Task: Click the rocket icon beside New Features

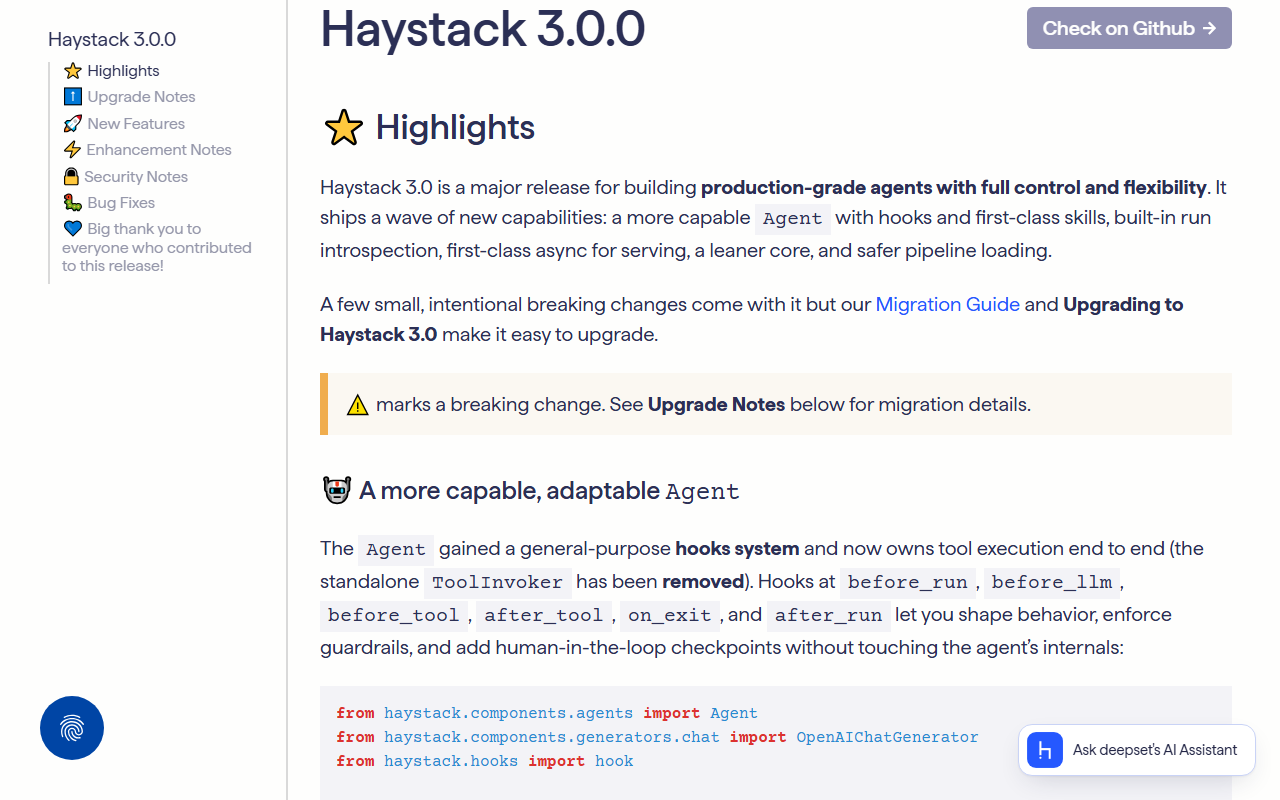Action: [72, 124]
